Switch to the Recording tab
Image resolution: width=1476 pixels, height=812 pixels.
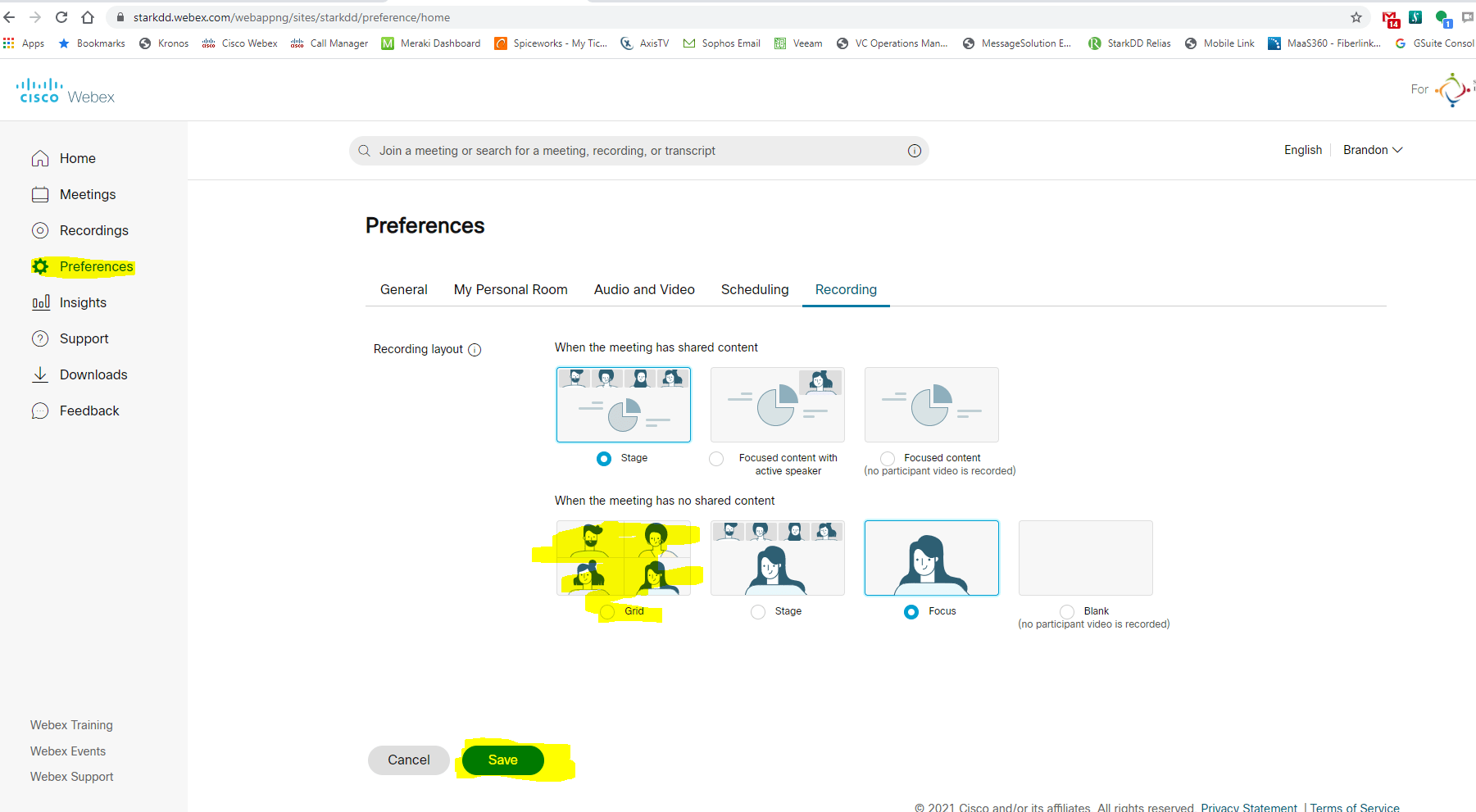pos(846,289)
